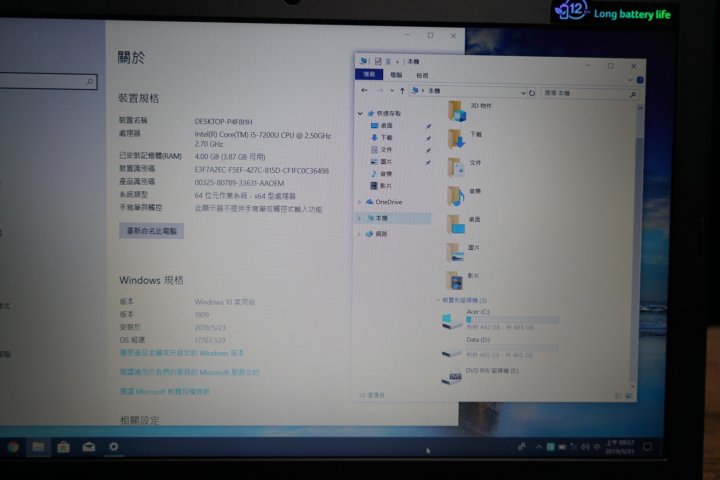The image size is (720, 480).
Task: Open Mail app from taskbar
Action: pos(89,446)
